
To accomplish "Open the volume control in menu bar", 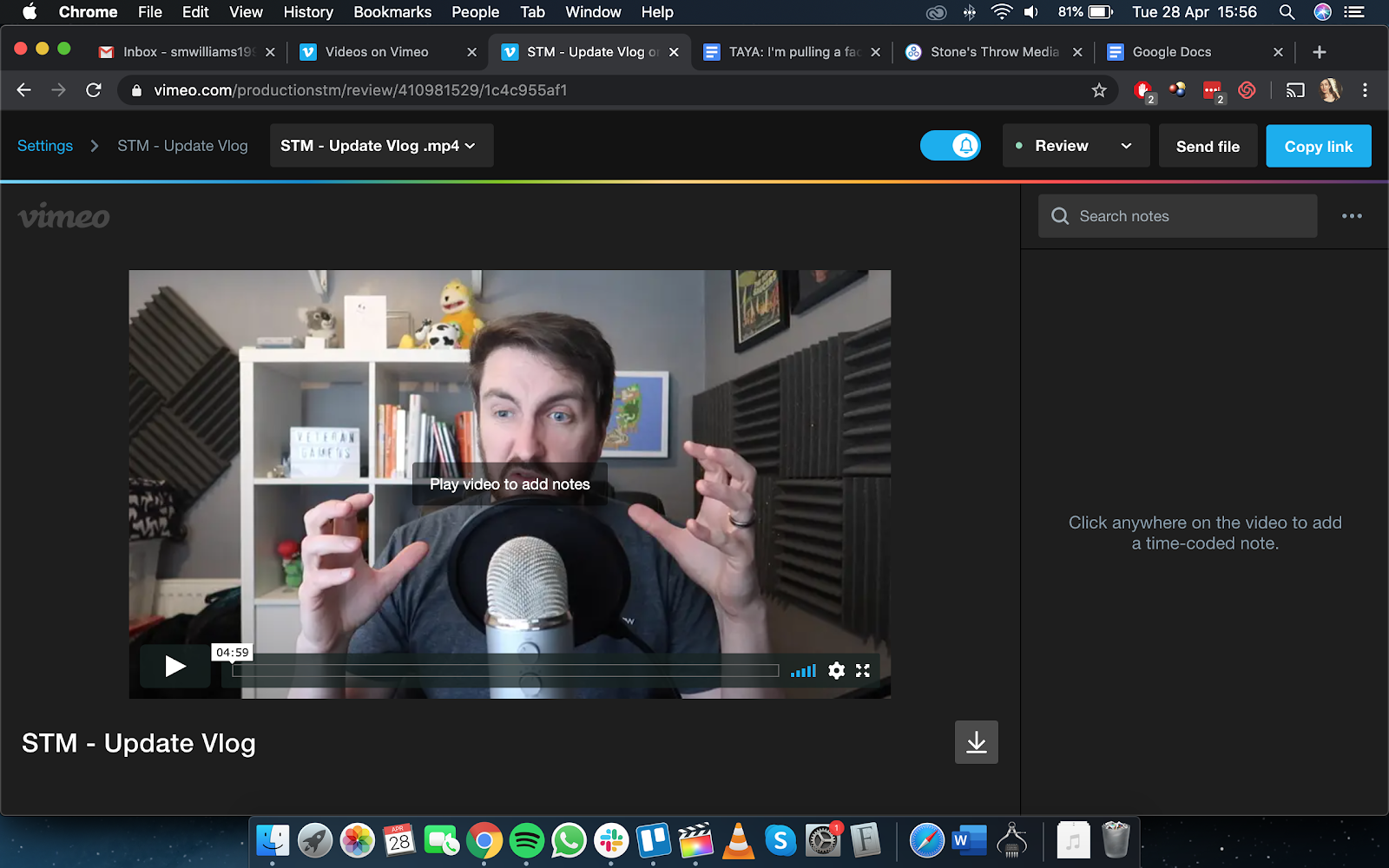I will pos(1031,12).
